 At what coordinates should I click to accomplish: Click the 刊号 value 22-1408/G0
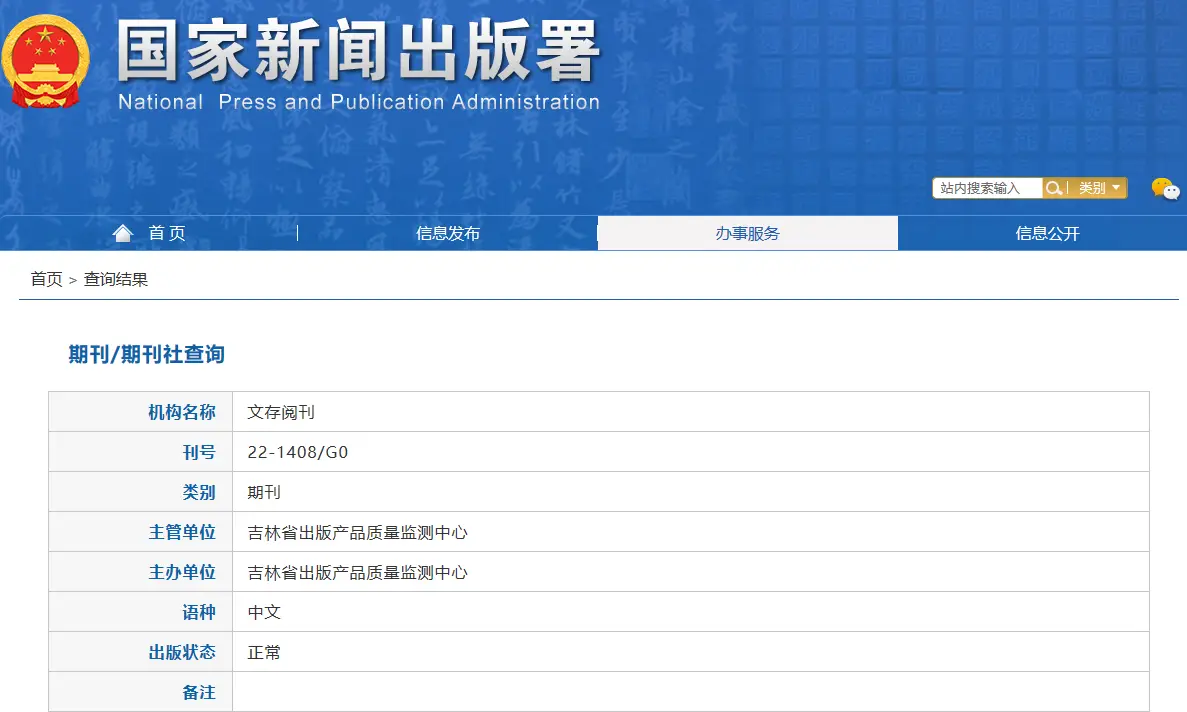click(297, 452)
